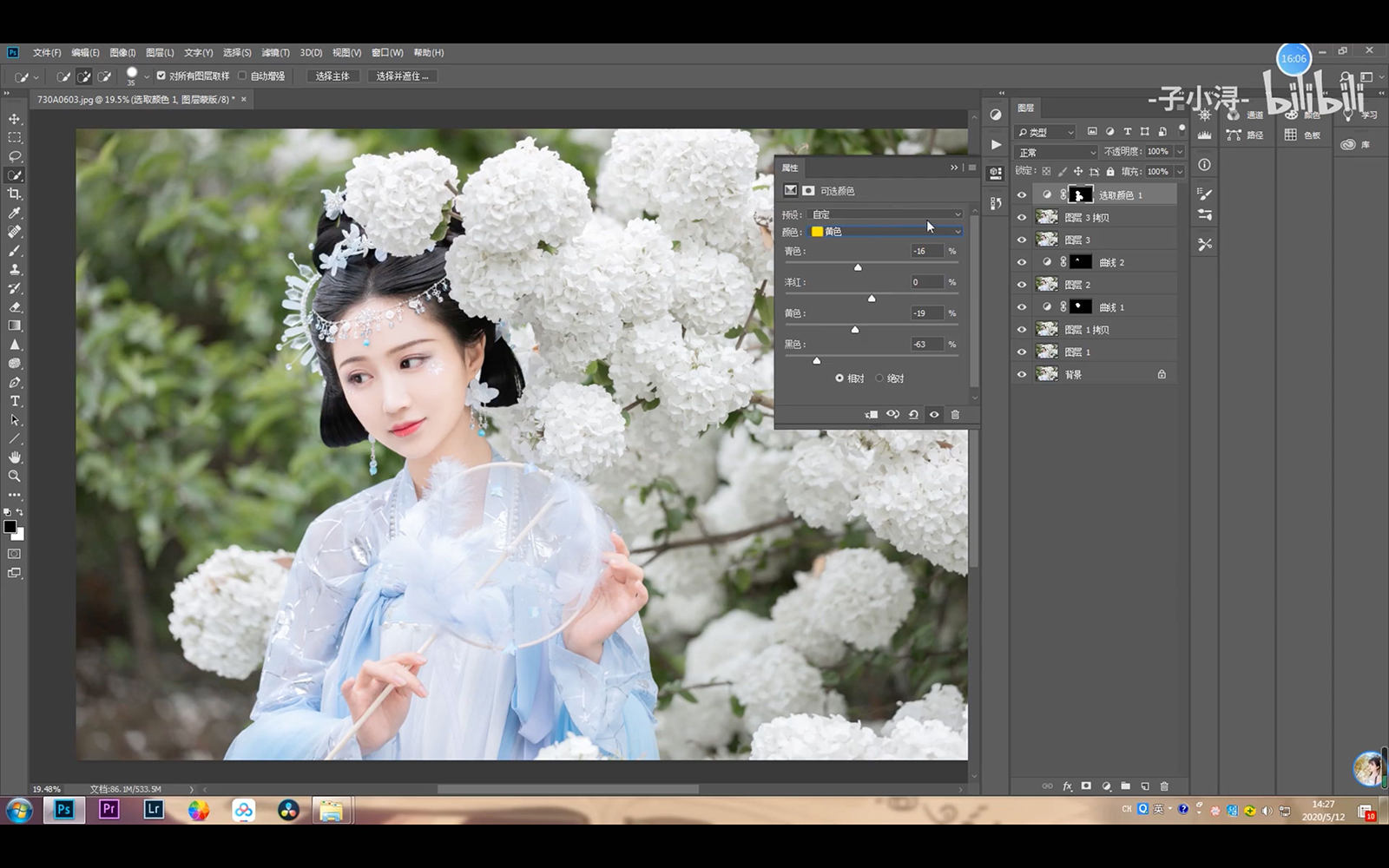Screen dimensions: 1389x868
Task: Open the 滤镜(T) menu
Action: tap(276, 53)
